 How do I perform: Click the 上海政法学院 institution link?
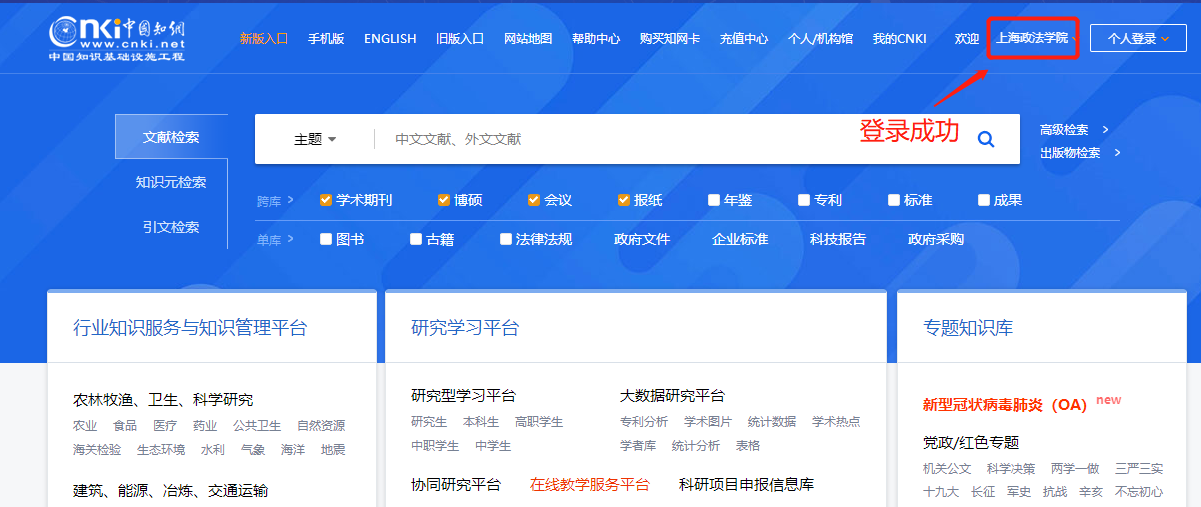pos(1032,39)
